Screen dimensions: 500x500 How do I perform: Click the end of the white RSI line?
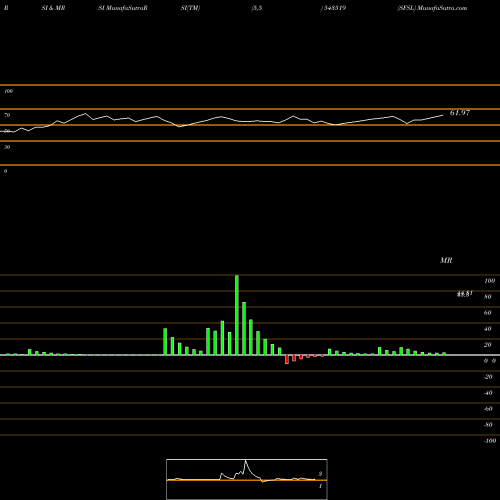443,115
